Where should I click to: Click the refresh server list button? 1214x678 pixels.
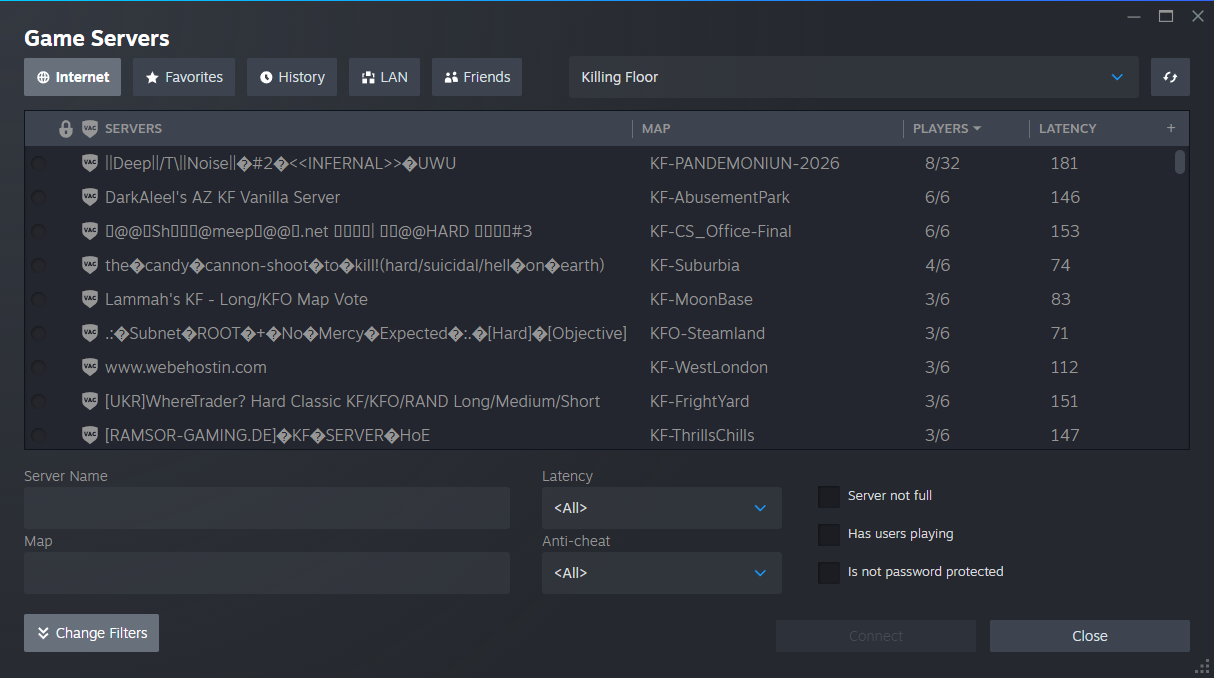pos(1170,77)
